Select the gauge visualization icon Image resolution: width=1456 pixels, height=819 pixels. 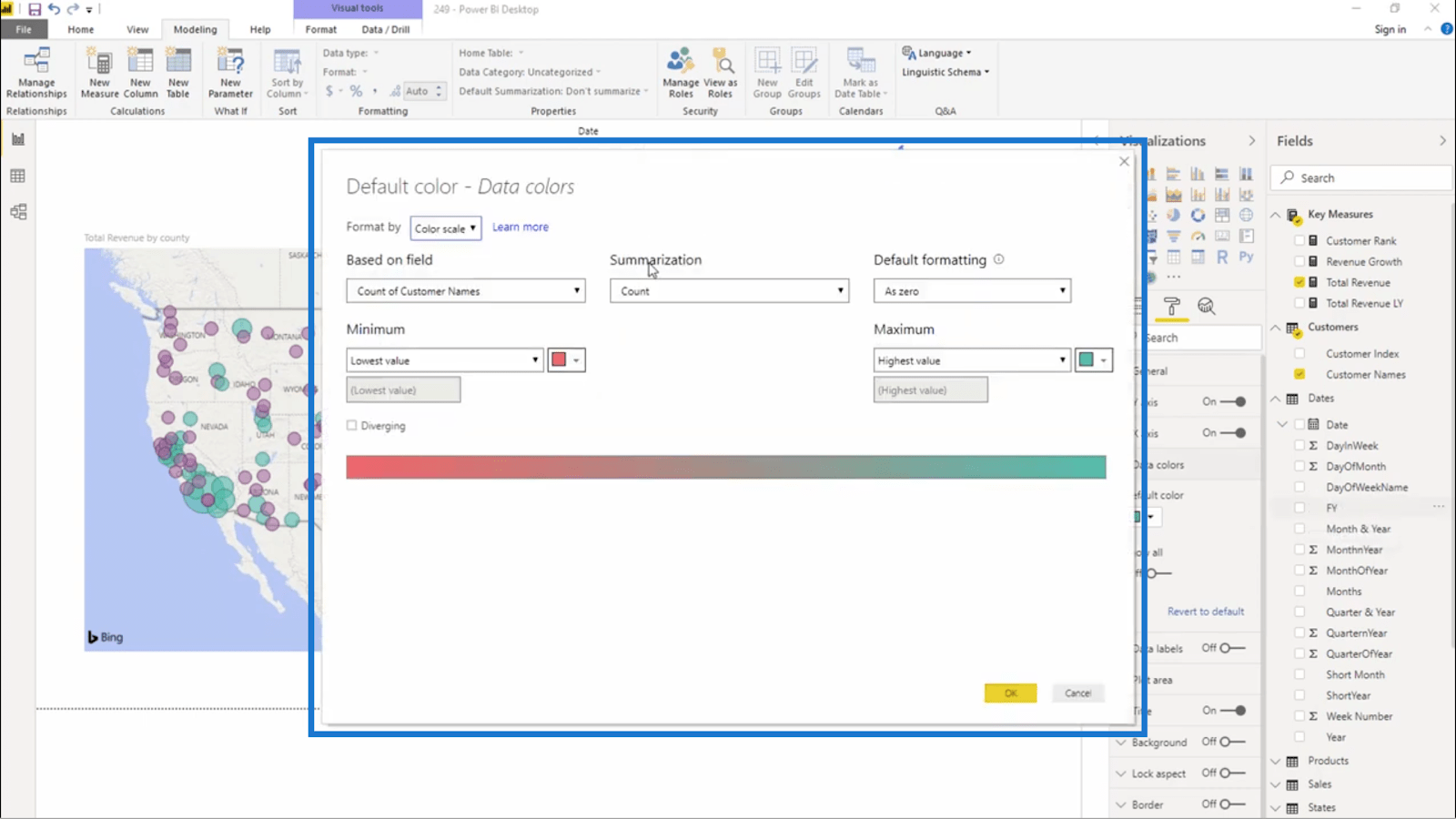click(1198, 237)
